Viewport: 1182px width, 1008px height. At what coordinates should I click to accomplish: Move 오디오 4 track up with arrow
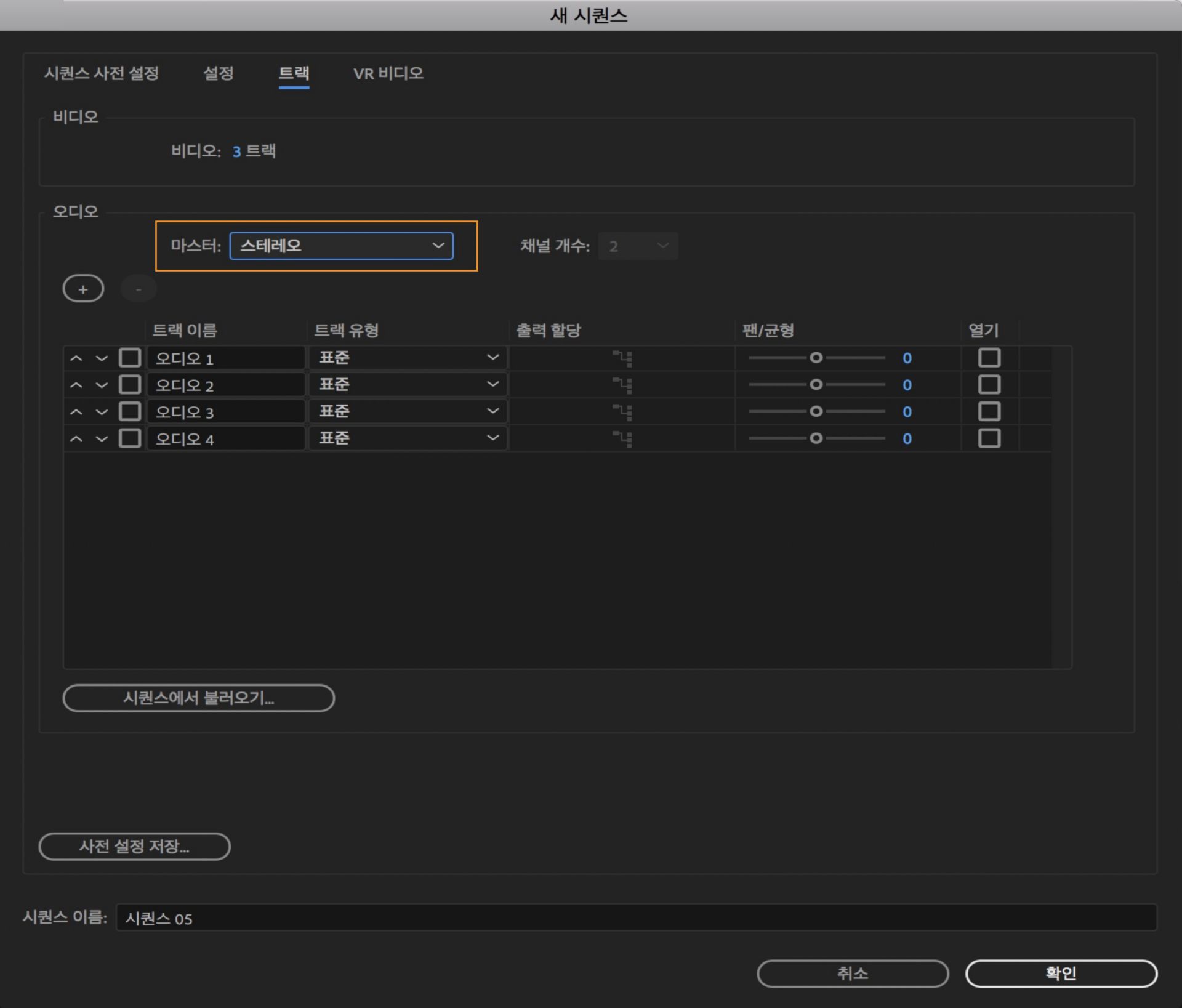click(x=76, y=438)
